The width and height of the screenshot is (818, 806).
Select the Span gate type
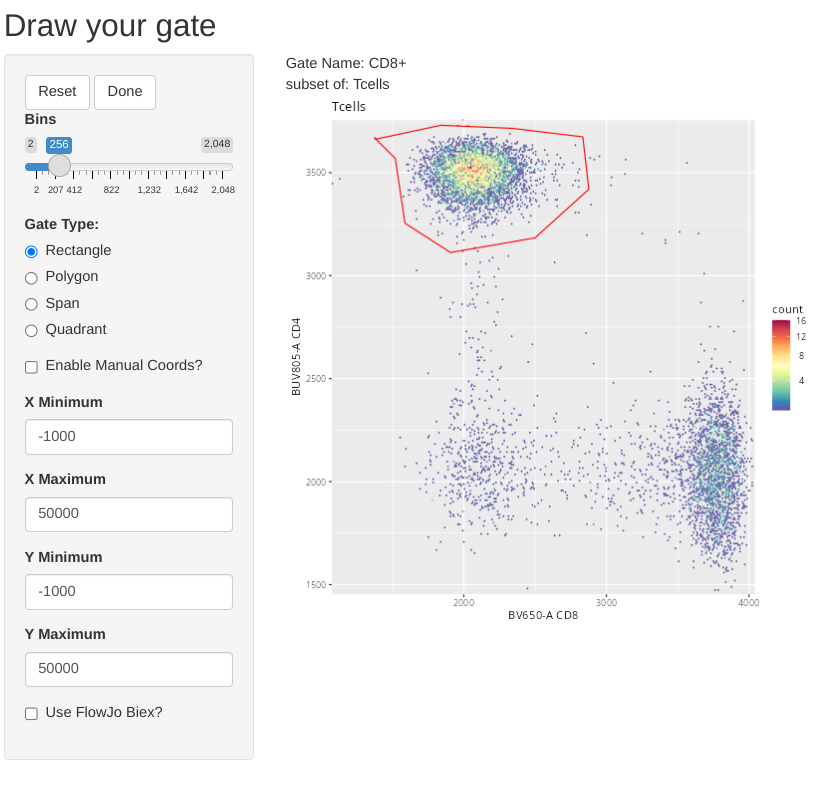point(31,304)
